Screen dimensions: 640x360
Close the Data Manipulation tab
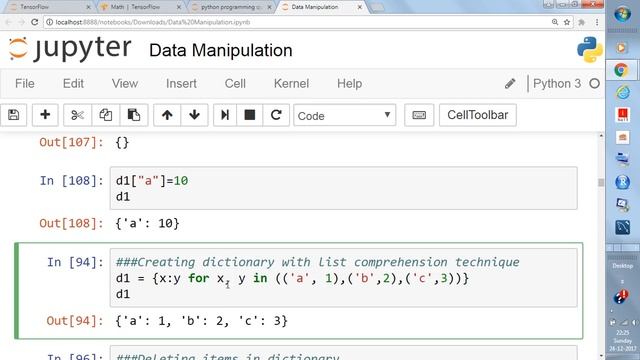point(360,7)
